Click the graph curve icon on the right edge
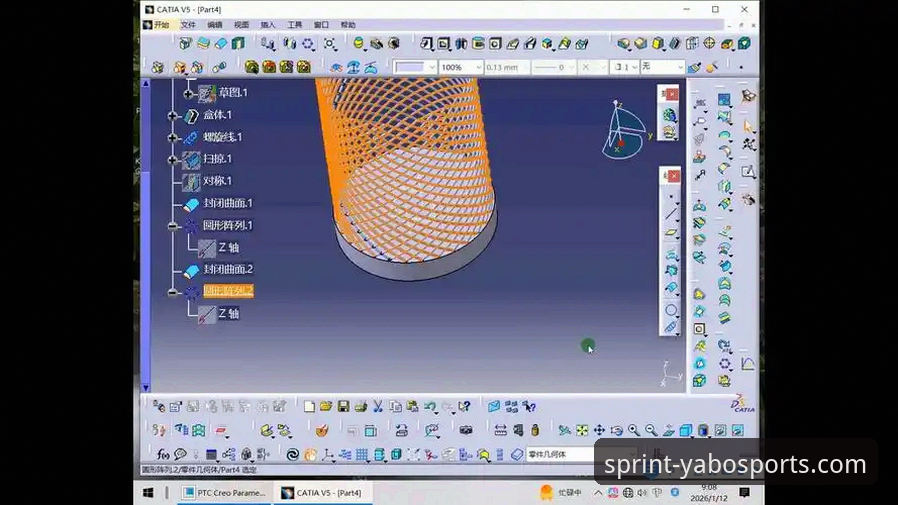This screenshot has width=898, height=505. (748, 364)
